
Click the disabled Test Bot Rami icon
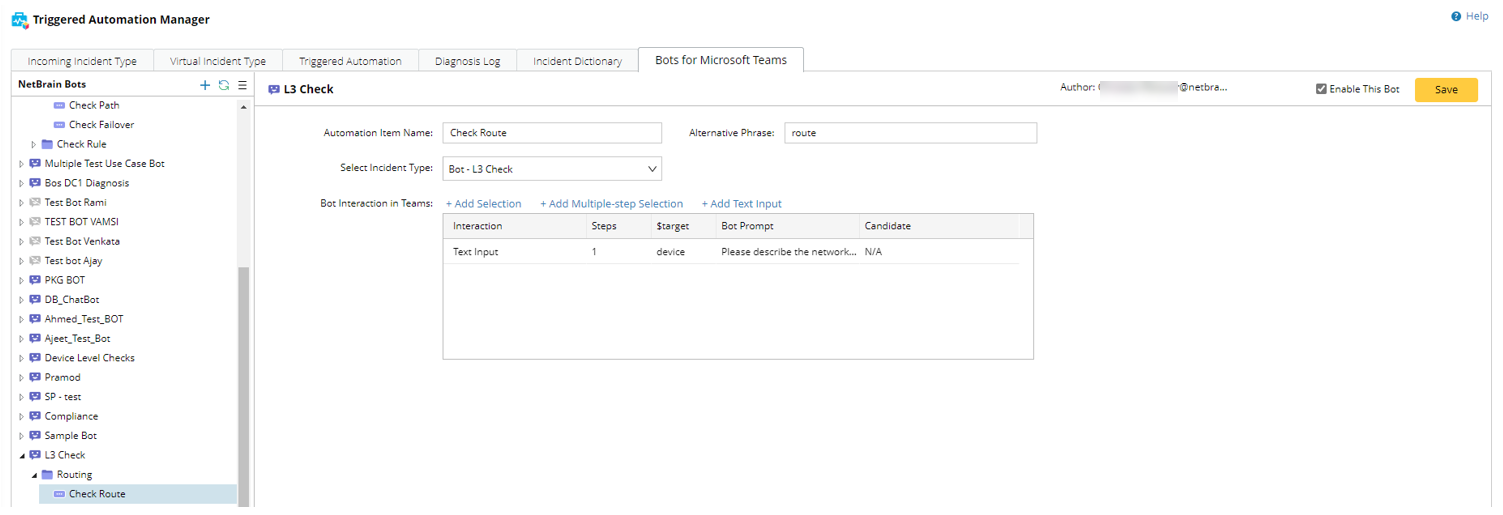35,202
